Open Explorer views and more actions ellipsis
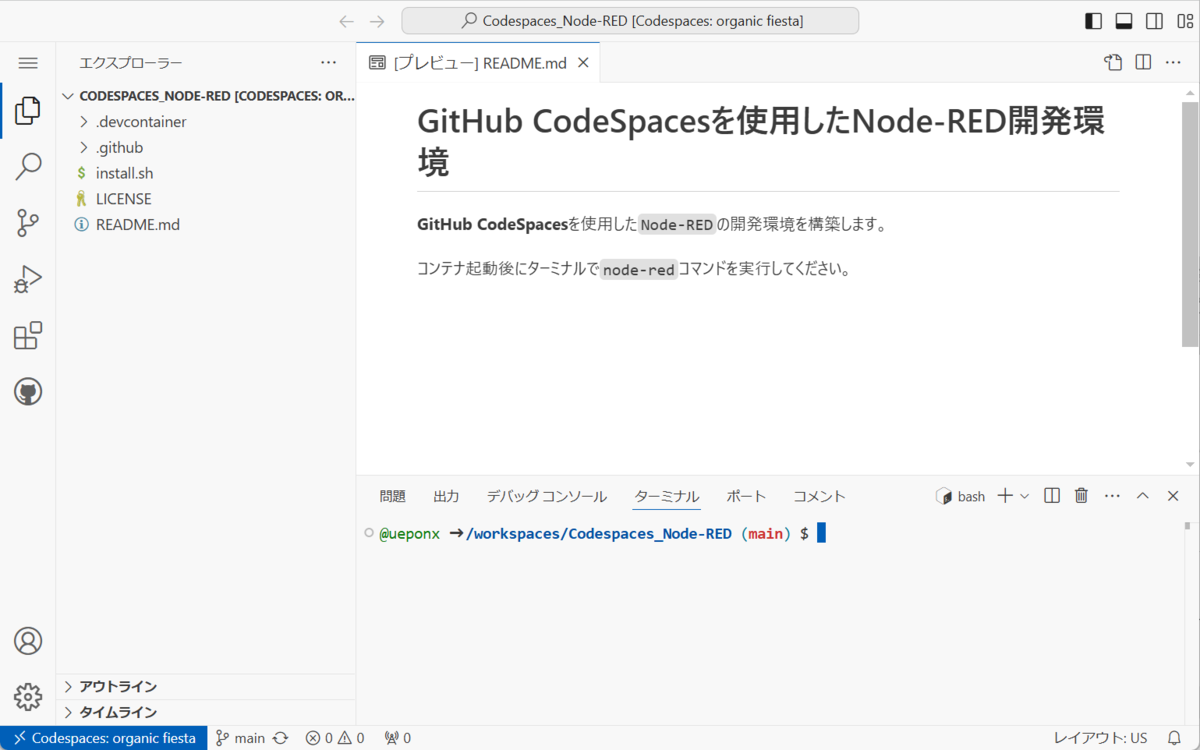The width and height of the screenshot is (1200, 750). point(329,62)
